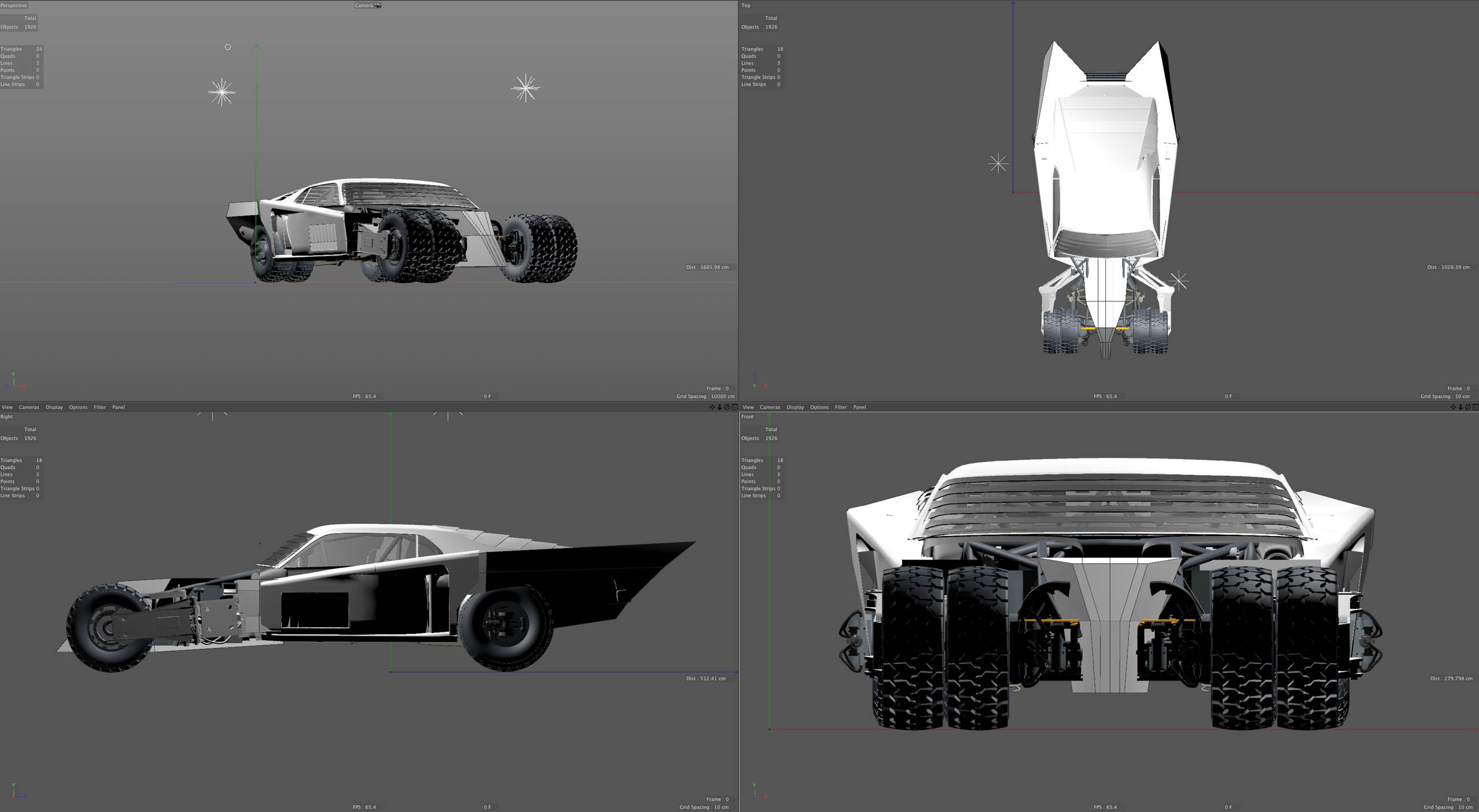The image size is (1479, 812).
Task: Click the Front viewport label
Action: tap(748, 416)
